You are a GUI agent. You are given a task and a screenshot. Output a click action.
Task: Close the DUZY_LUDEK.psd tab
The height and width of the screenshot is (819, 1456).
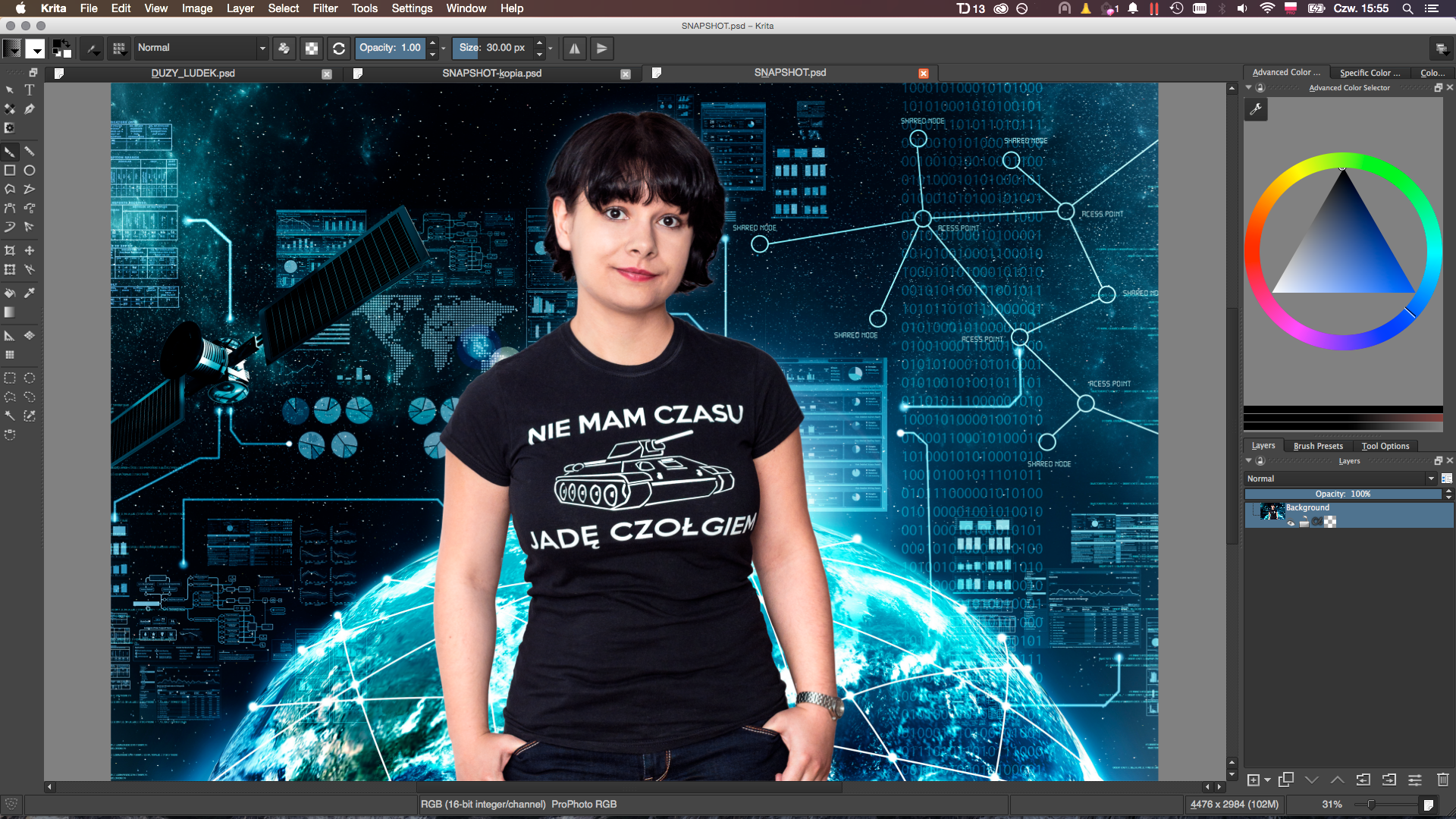(x=327, y=74)
